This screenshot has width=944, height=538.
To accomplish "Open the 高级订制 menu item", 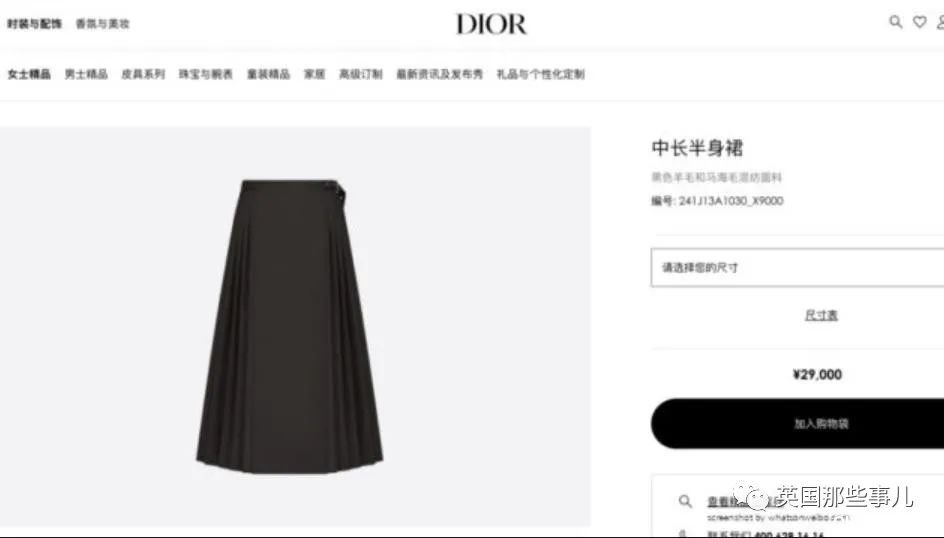I will [x=361, y=74].
